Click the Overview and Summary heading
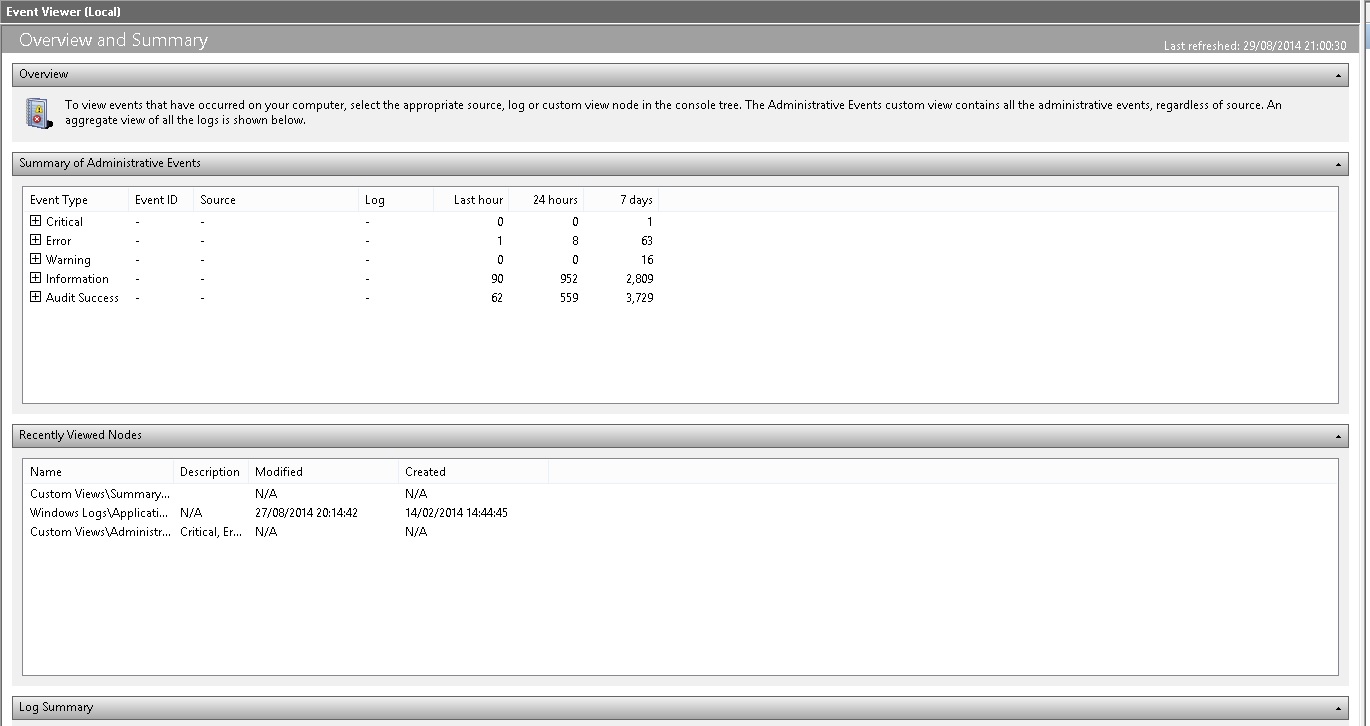The height and width of the screenshot is (726, 1370). (113, 40)
